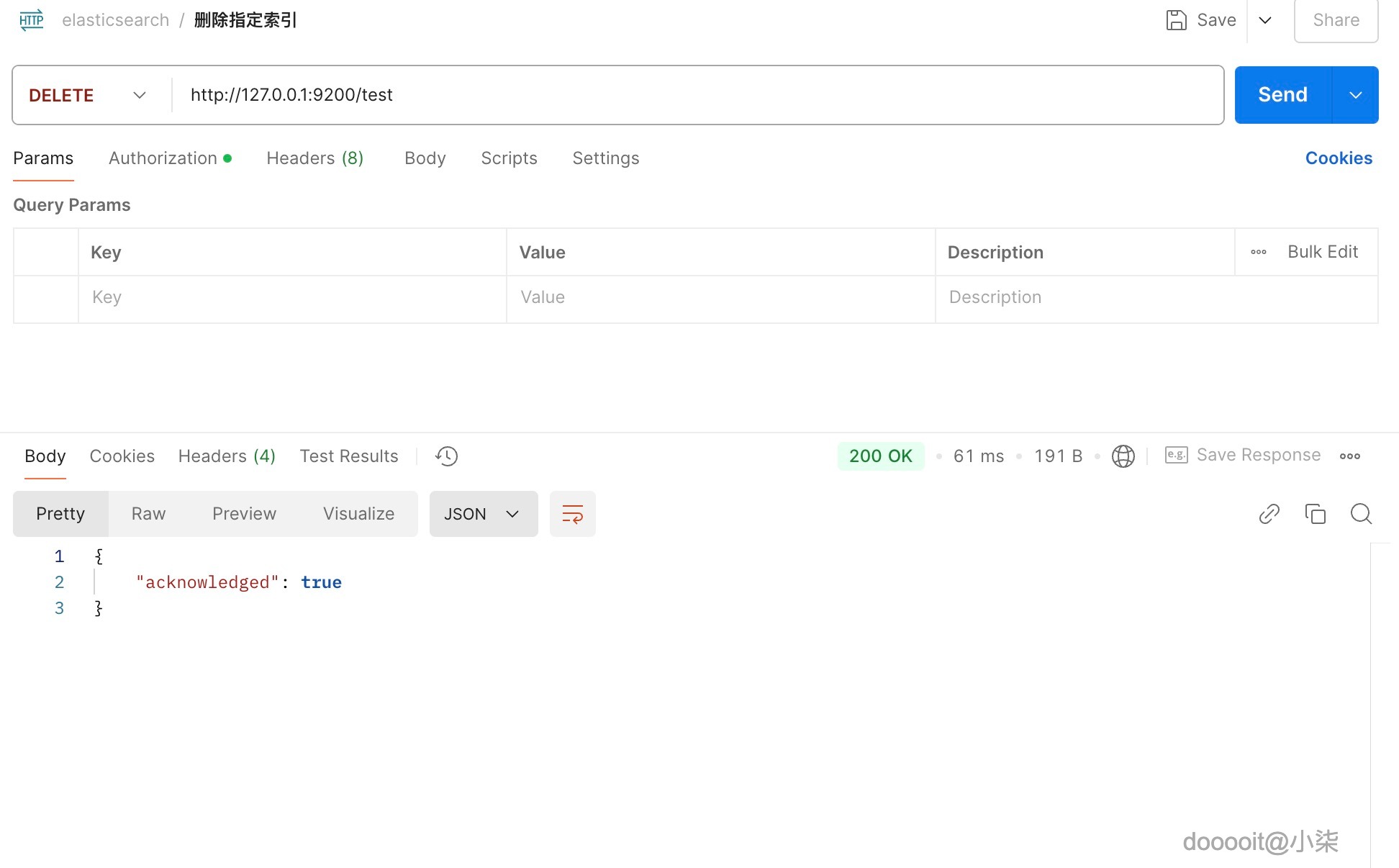Copy the response link with the chain icon

point(1269,514)
